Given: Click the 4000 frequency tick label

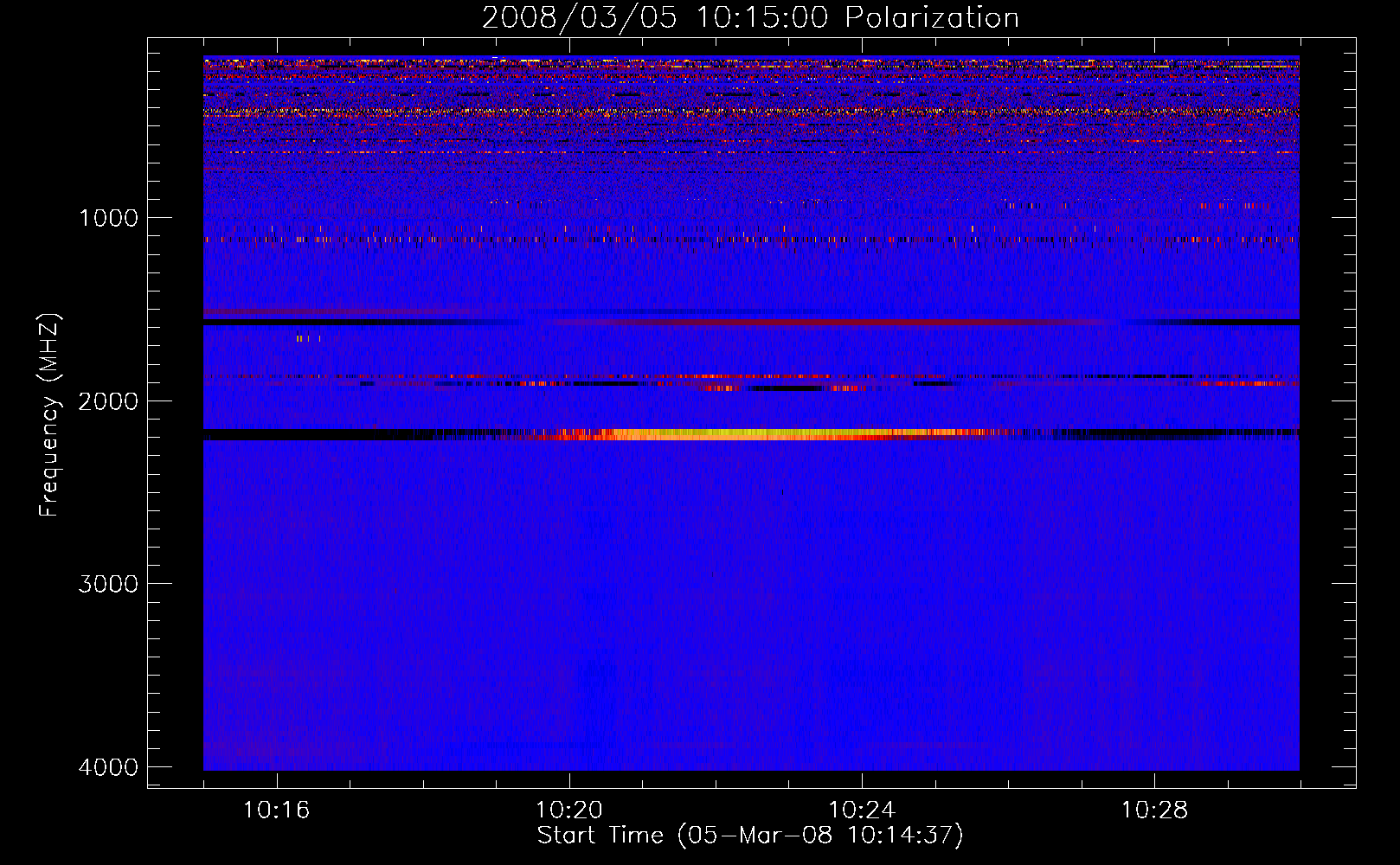Looking at the screenshot, I should tap(108, 767).
